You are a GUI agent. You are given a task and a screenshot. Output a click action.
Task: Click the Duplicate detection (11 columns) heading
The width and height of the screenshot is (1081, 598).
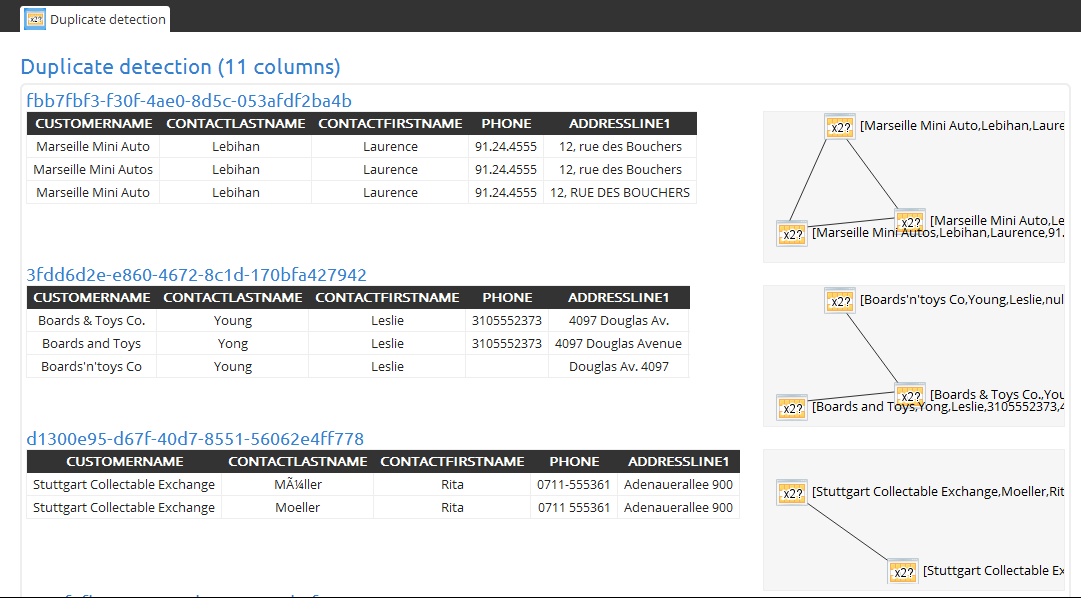(x=181, y=66)
